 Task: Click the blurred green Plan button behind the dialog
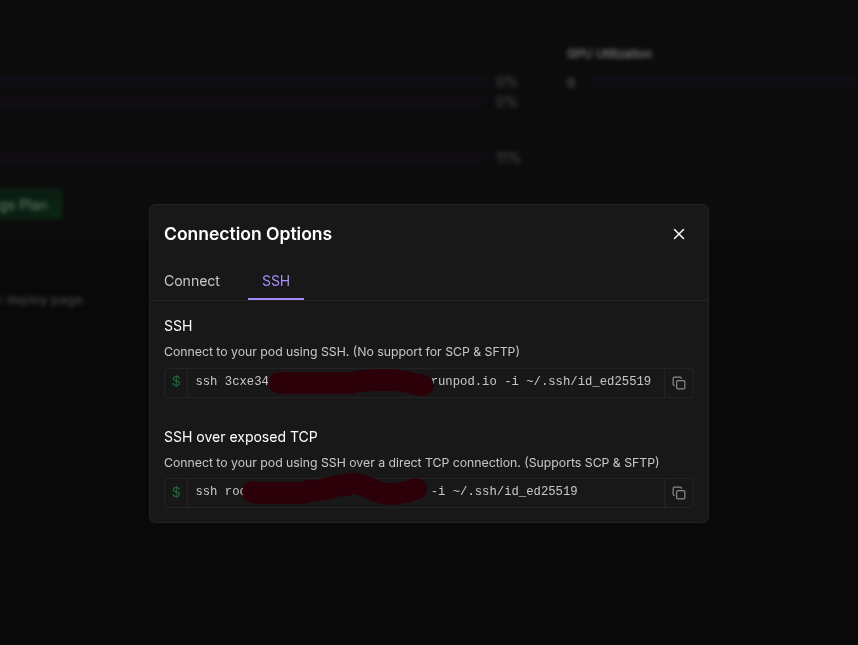28,205
